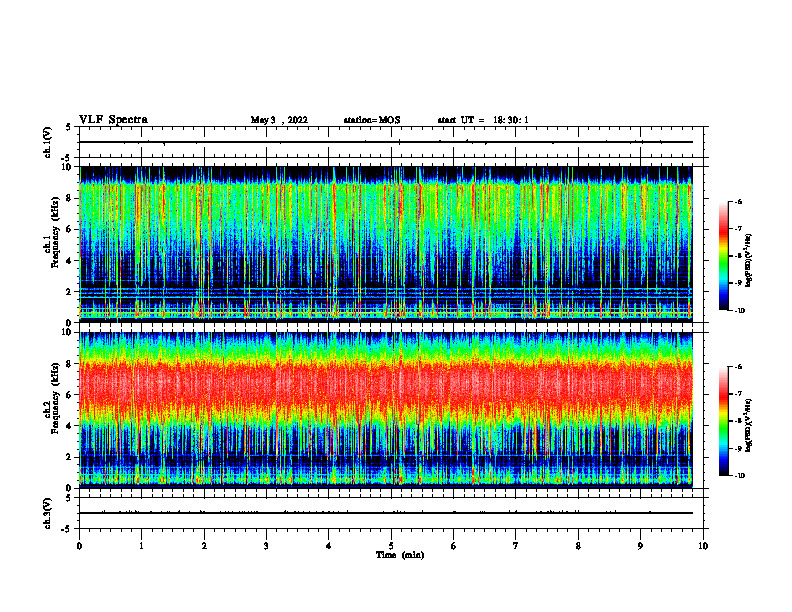Select the "ch.3(V)" waveform axis label
The height and width of the screenshot is (612, 792).
(x=48, y=513)
